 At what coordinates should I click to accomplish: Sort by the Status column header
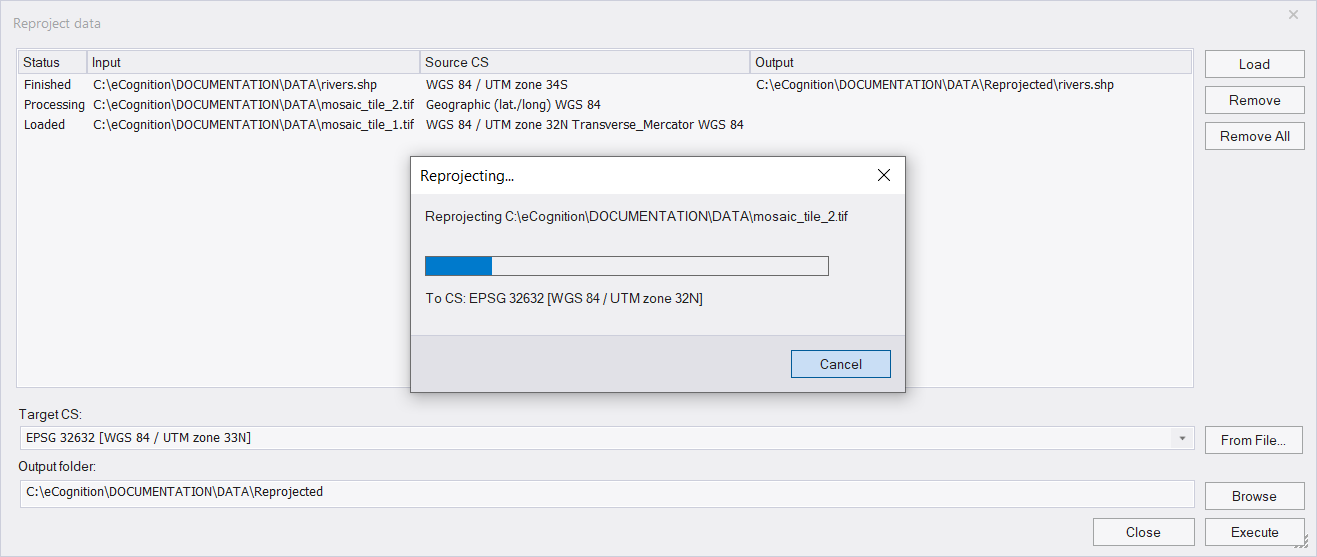coord(53,62)
